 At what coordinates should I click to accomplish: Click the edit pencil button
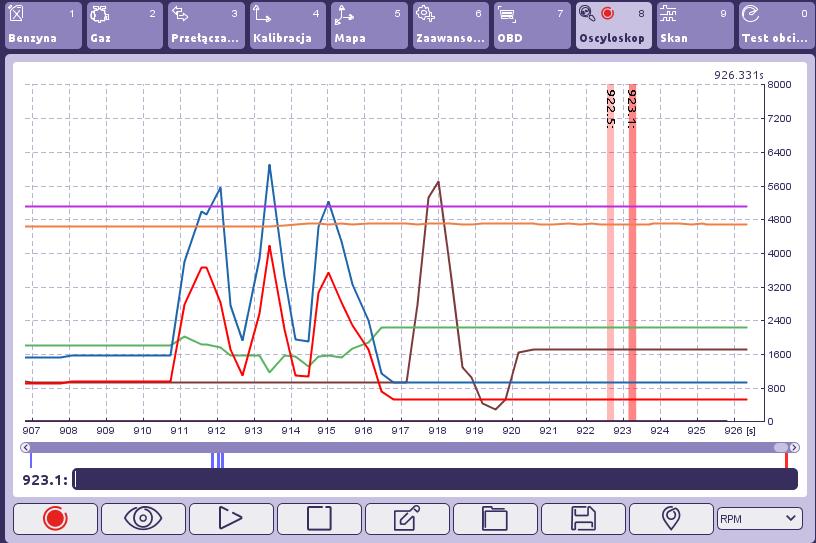pos(407,519)
